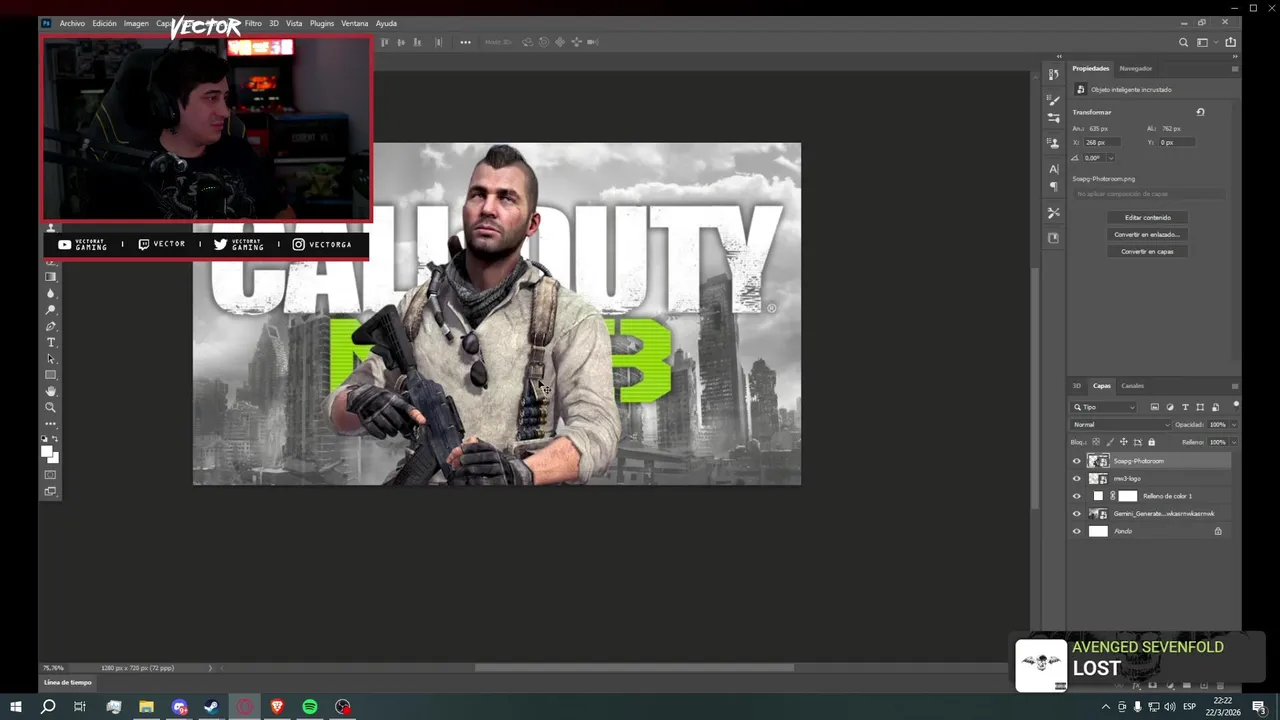Image resolution: width=1280 pixels, height=720 pixels.
Task: Open the Edición menu
Action: [x=105, y=23]
